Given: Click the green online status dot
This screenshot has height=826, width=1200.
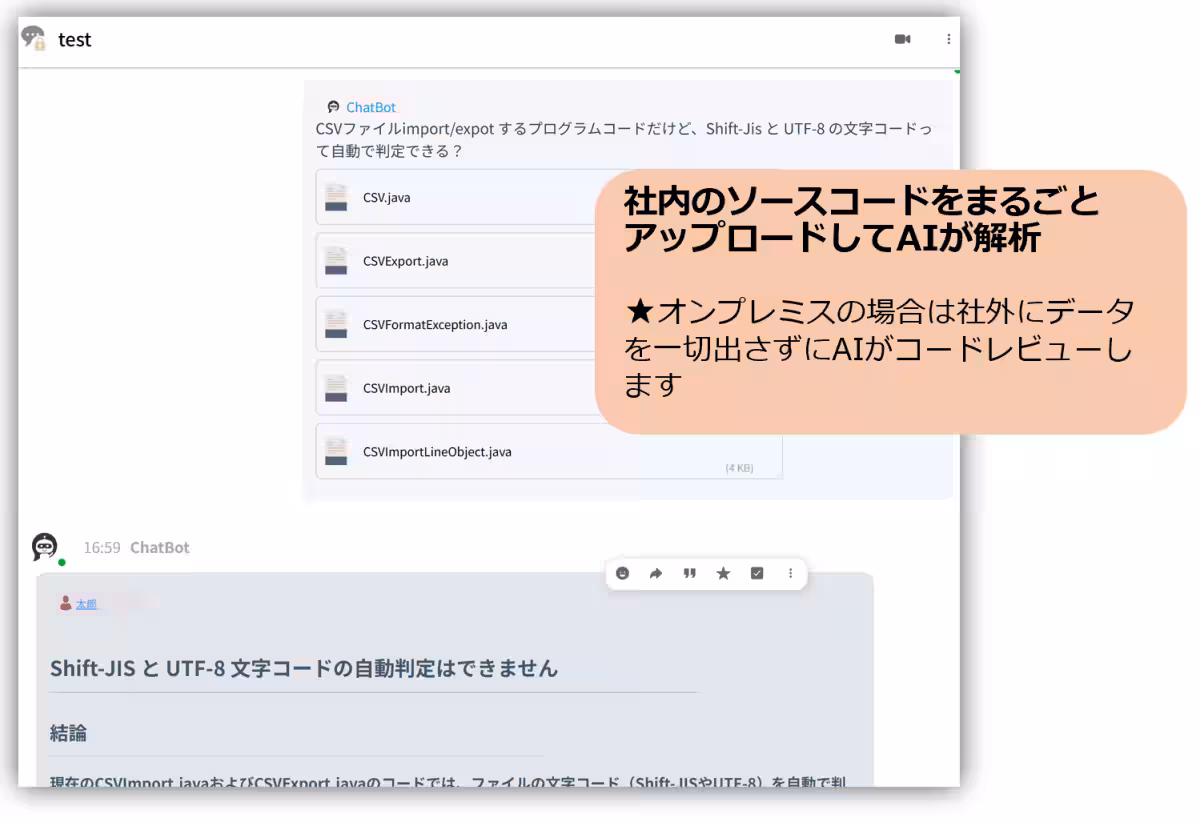Looking at the screenshot, I should 62,562.
